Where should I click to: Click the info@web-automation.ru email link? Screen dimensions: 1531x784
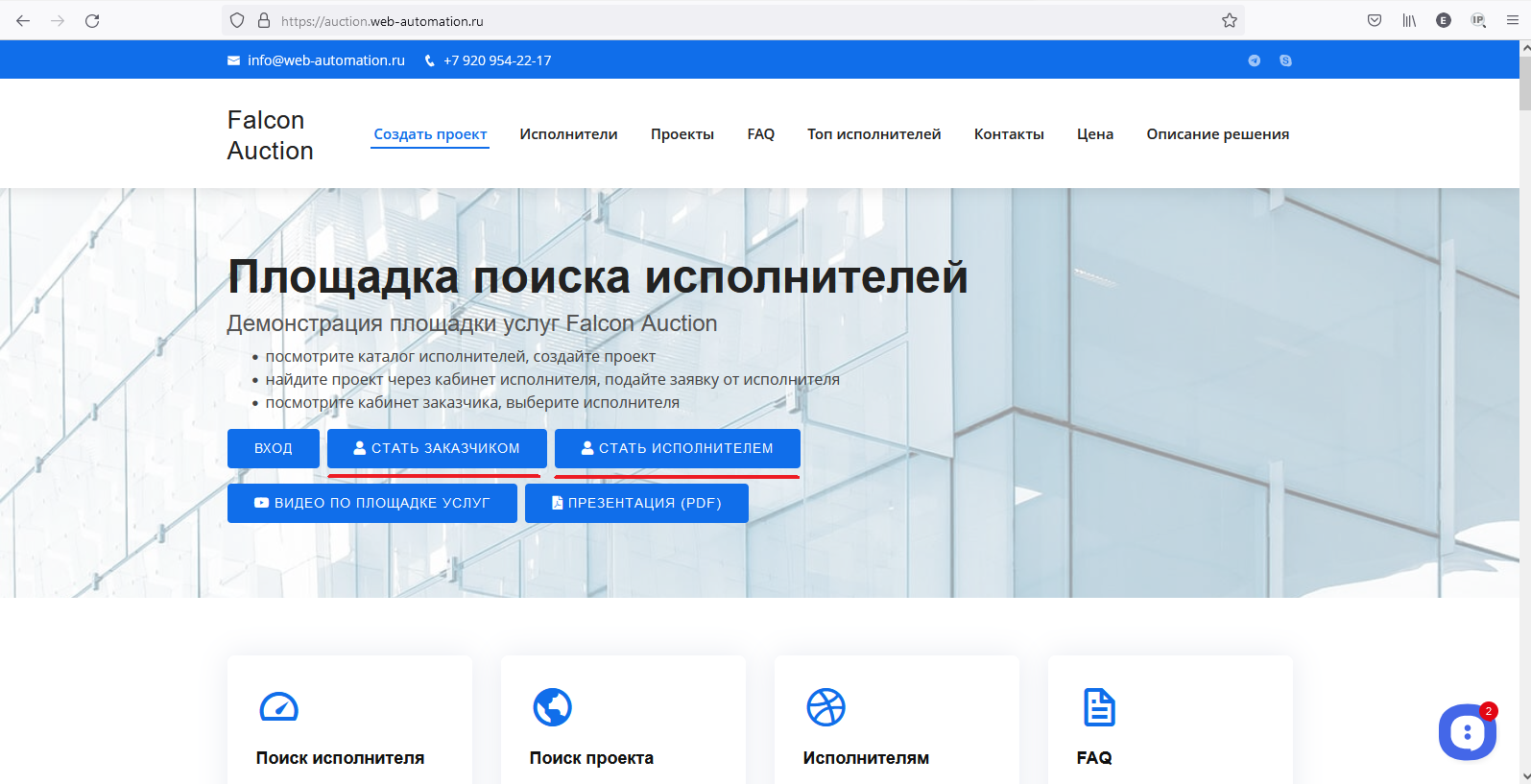(x=325, y=60)
